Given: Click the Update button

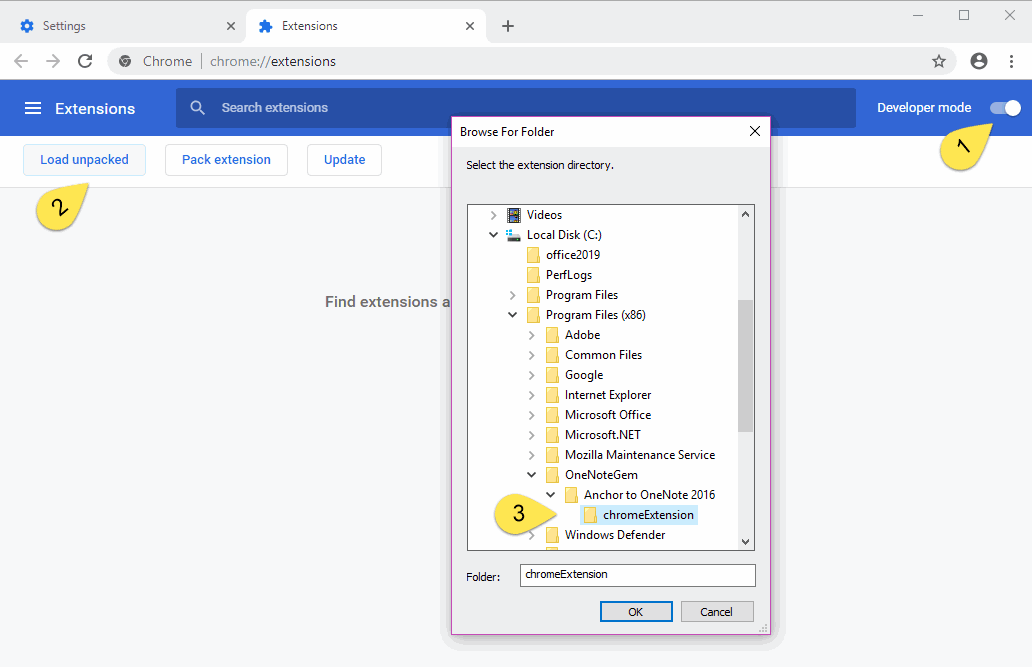Looking at the screenshot, I should (344, 160).
